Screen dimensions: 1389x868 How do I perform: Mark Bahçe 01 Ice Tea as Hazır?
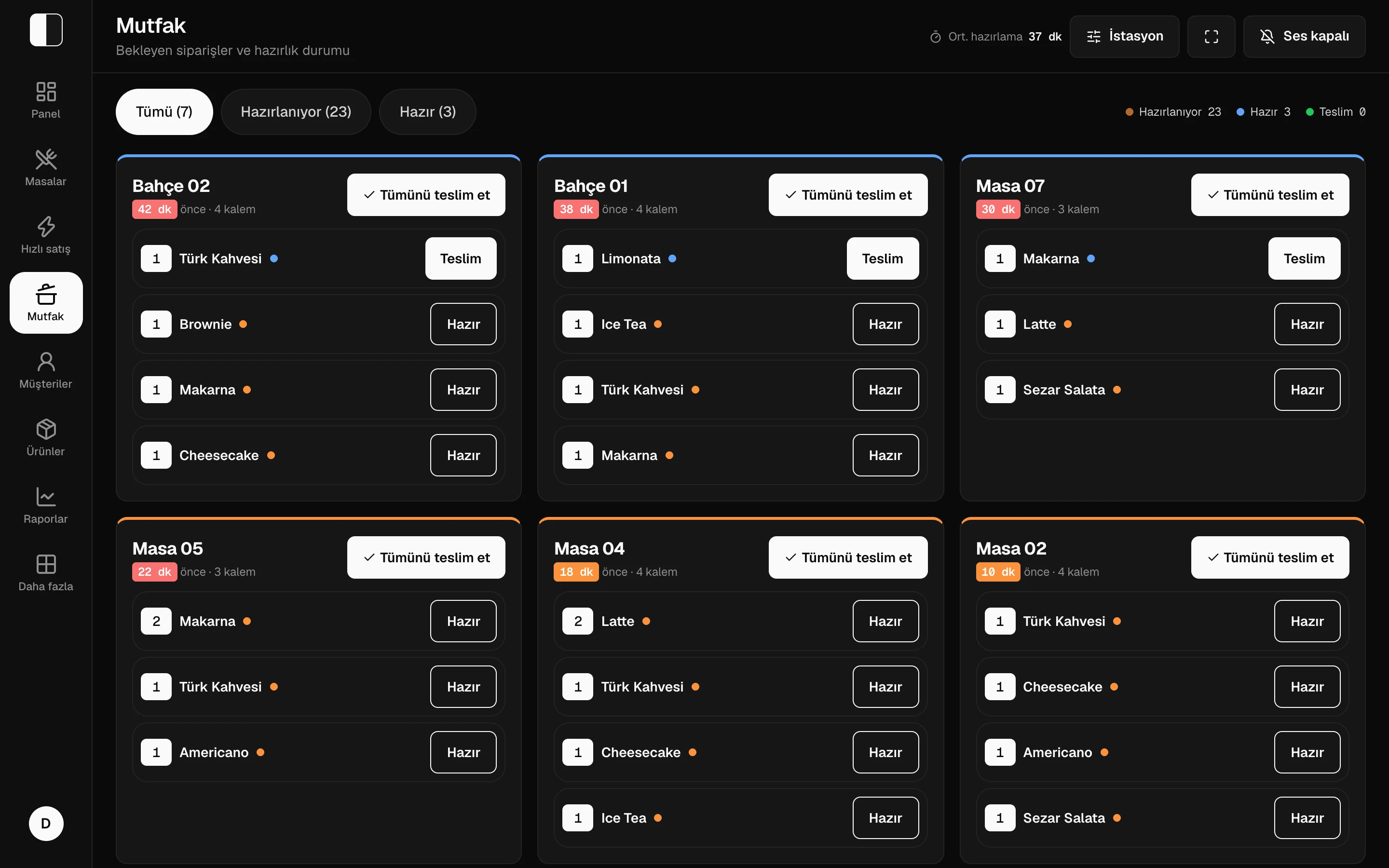pyautogui.click(x=885, y=325)
